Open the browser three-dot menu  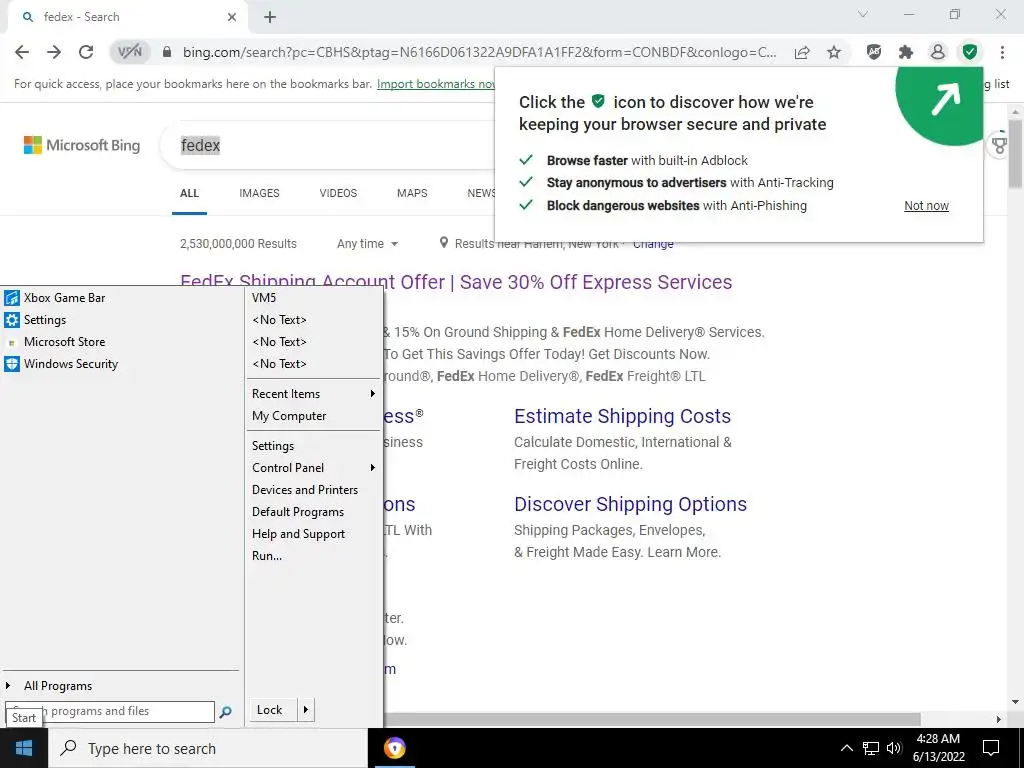pos(1002,52)
